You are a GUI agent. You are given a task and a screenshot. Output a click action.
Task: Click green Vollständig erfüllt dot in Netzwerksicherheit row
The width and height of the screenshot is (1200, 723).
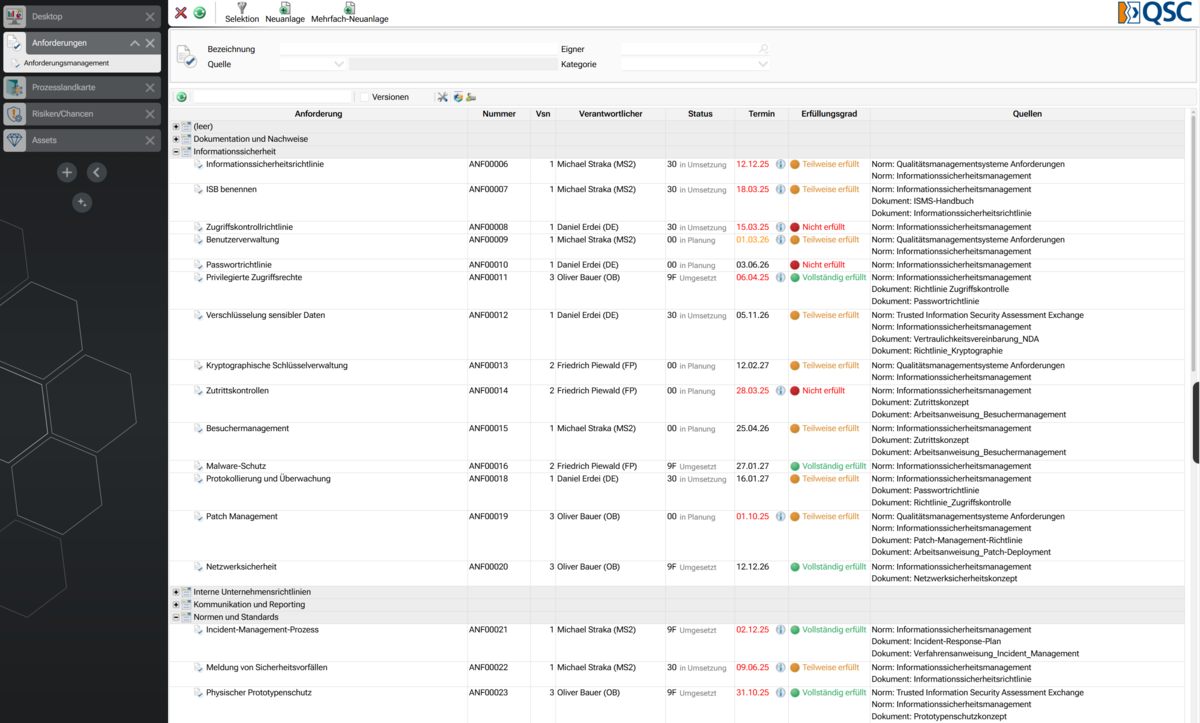tap(795, 567)
